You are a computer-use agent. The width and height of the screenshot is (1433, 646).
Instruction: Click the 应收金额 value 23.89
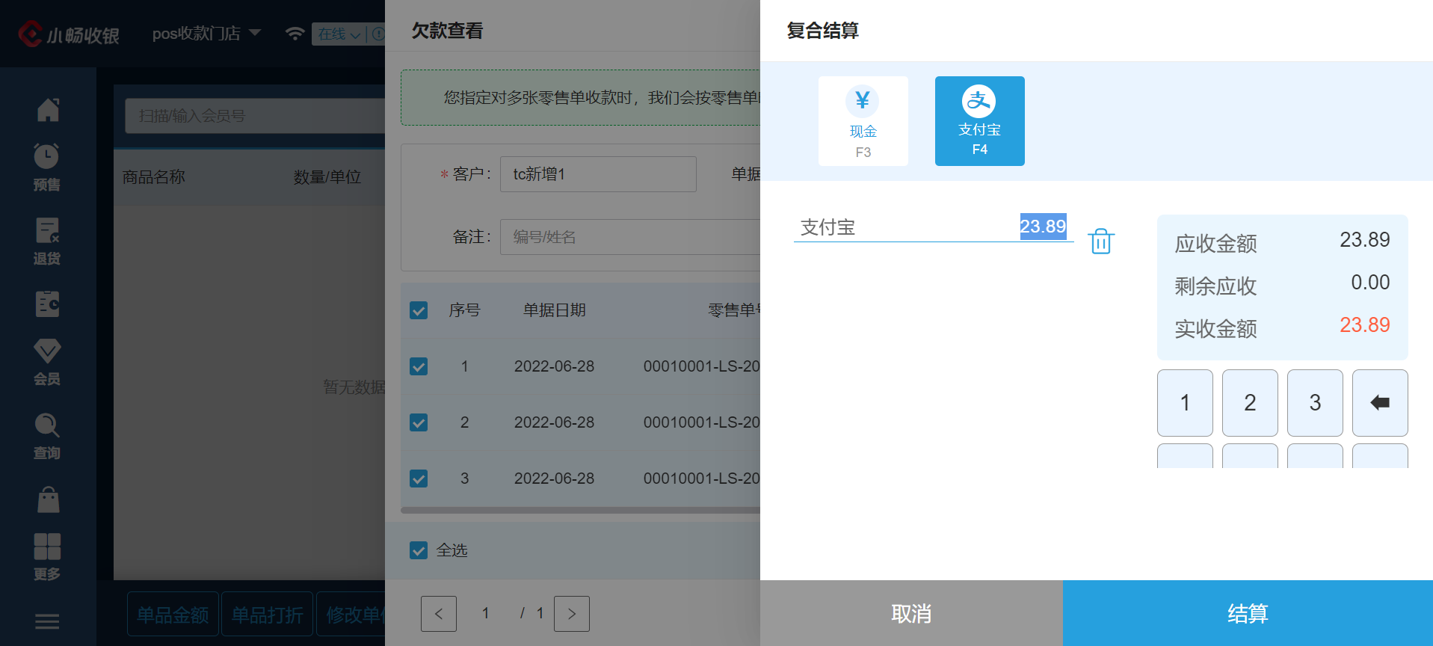pyautogui.click(x=1365, y=240)
